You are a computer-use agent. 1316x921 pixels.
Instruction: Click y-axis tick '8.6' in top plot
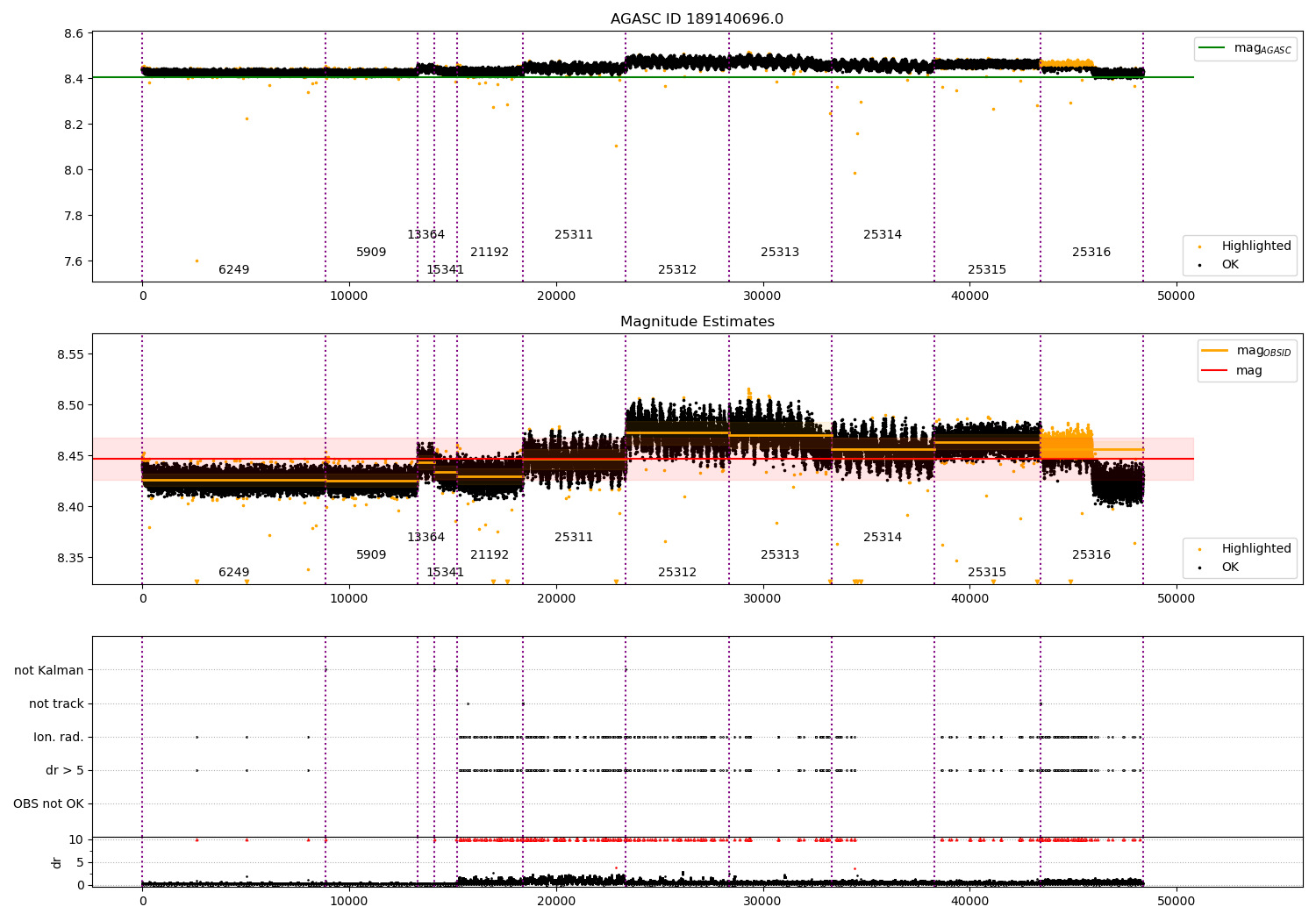(74, 33)
